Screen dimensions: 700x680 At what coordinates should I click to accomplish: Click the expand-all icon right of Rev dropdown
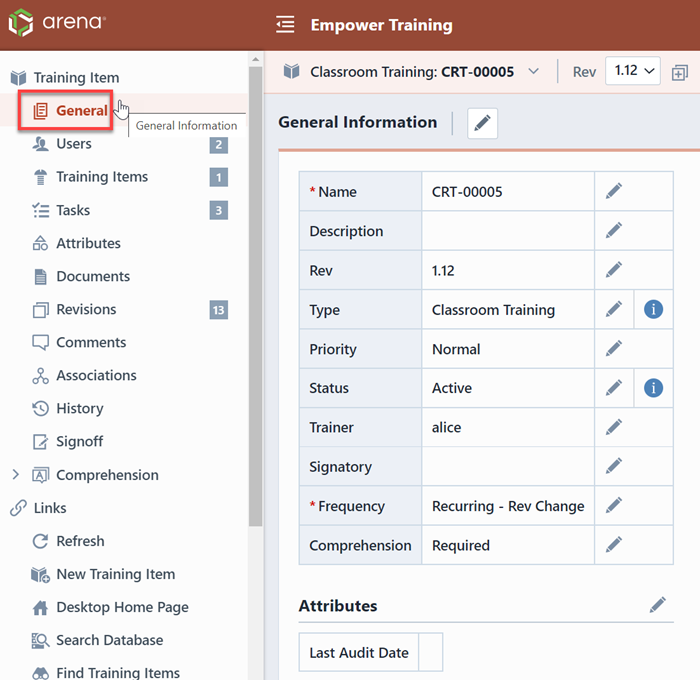[x=680, y=72]
